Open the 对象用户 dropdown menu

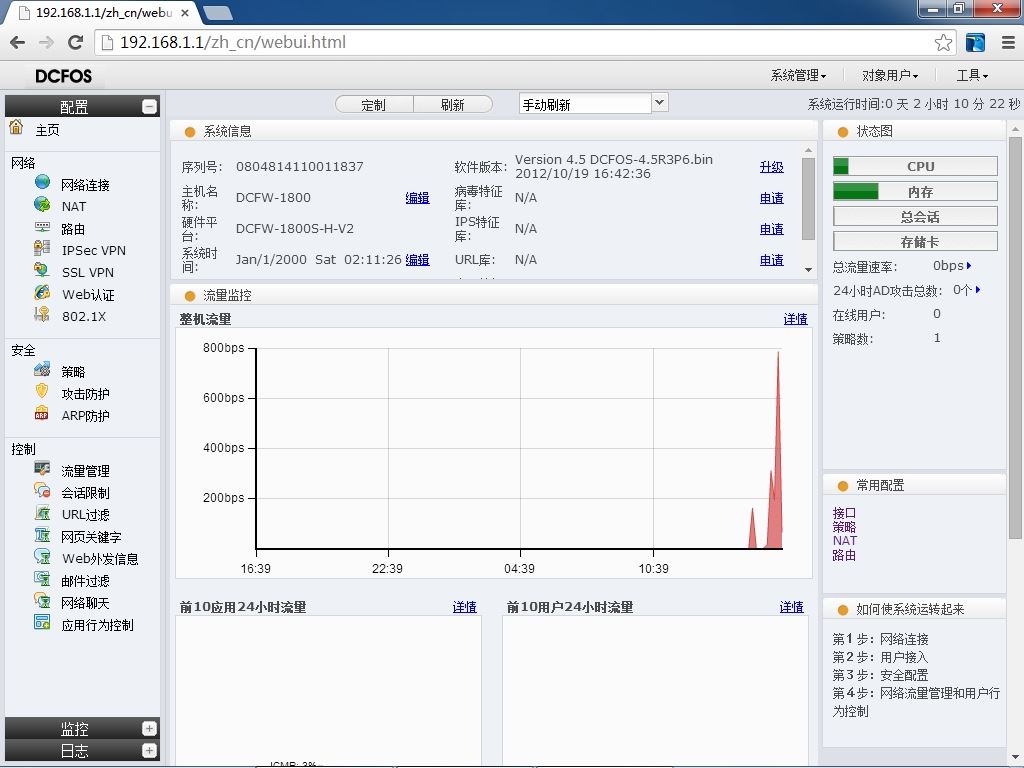[889, 76]
